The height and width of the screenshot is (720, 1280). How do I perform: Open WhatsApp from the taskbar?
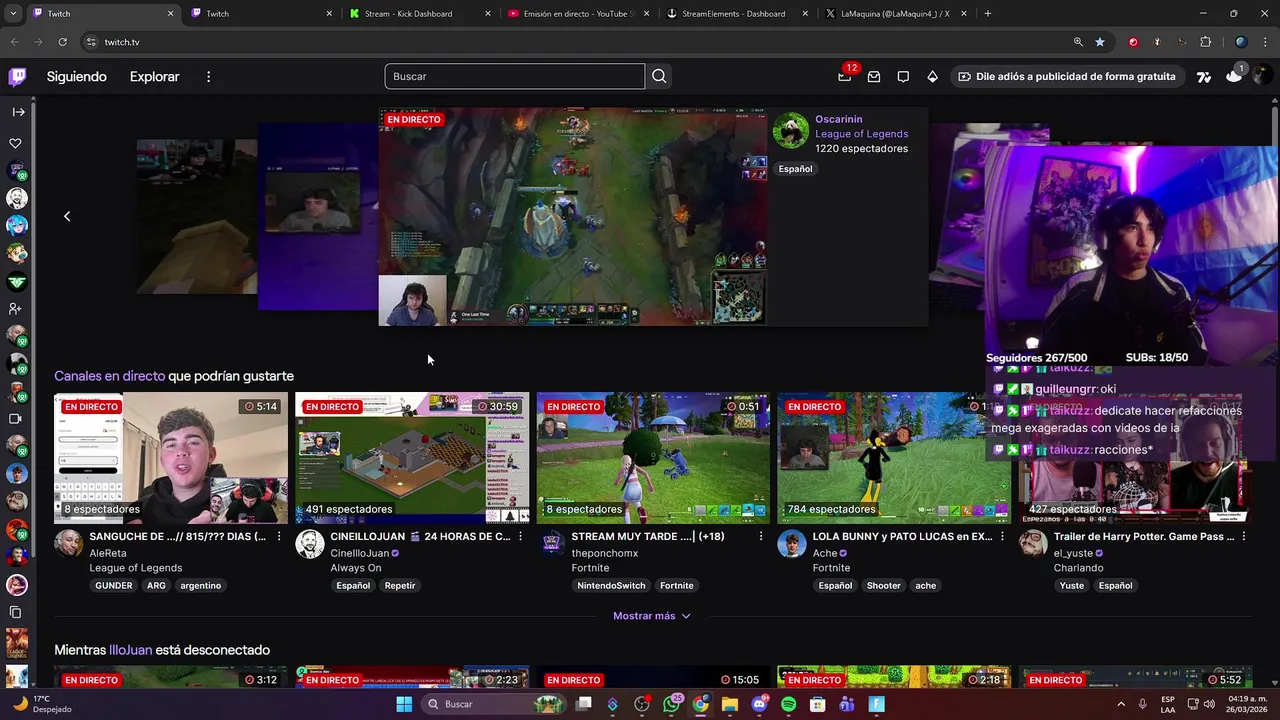pyautogui.click(x=671, y=704)
